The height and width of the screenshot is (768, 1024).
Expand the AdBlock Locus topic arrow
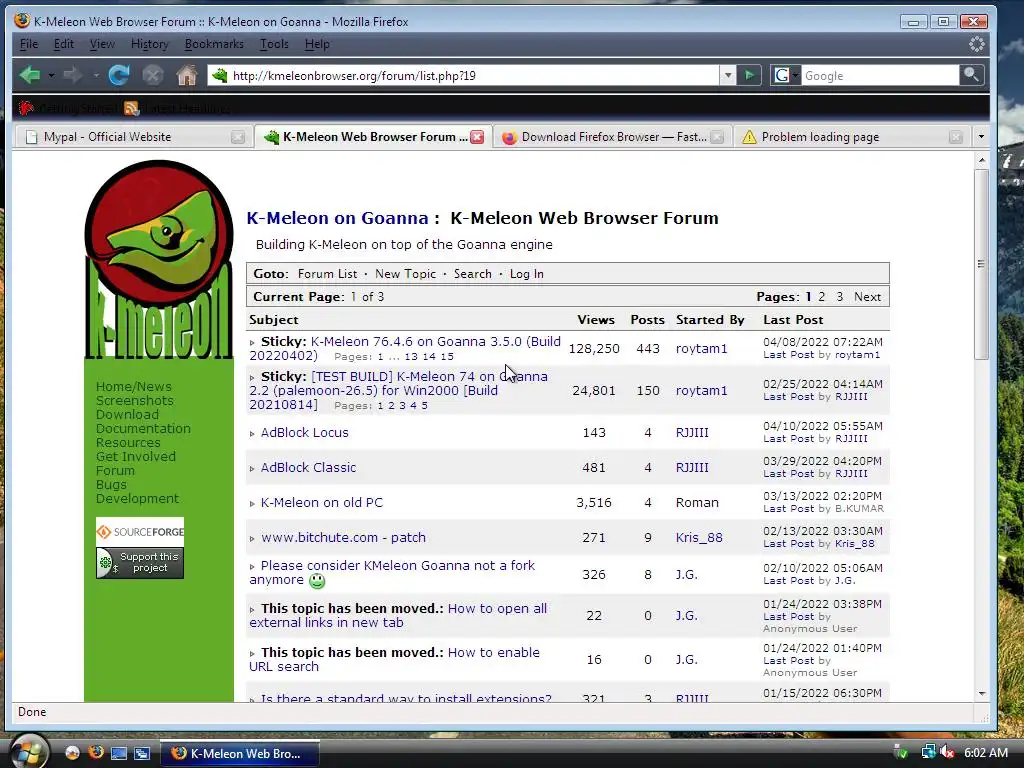252,434
